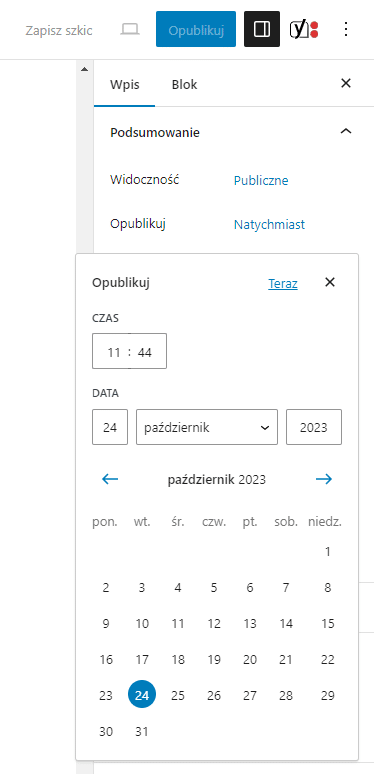Image resolution: width=374 pixels, height=774 pixels.
Task: Click the hour input field showing 11
Action: coord(112,352)
